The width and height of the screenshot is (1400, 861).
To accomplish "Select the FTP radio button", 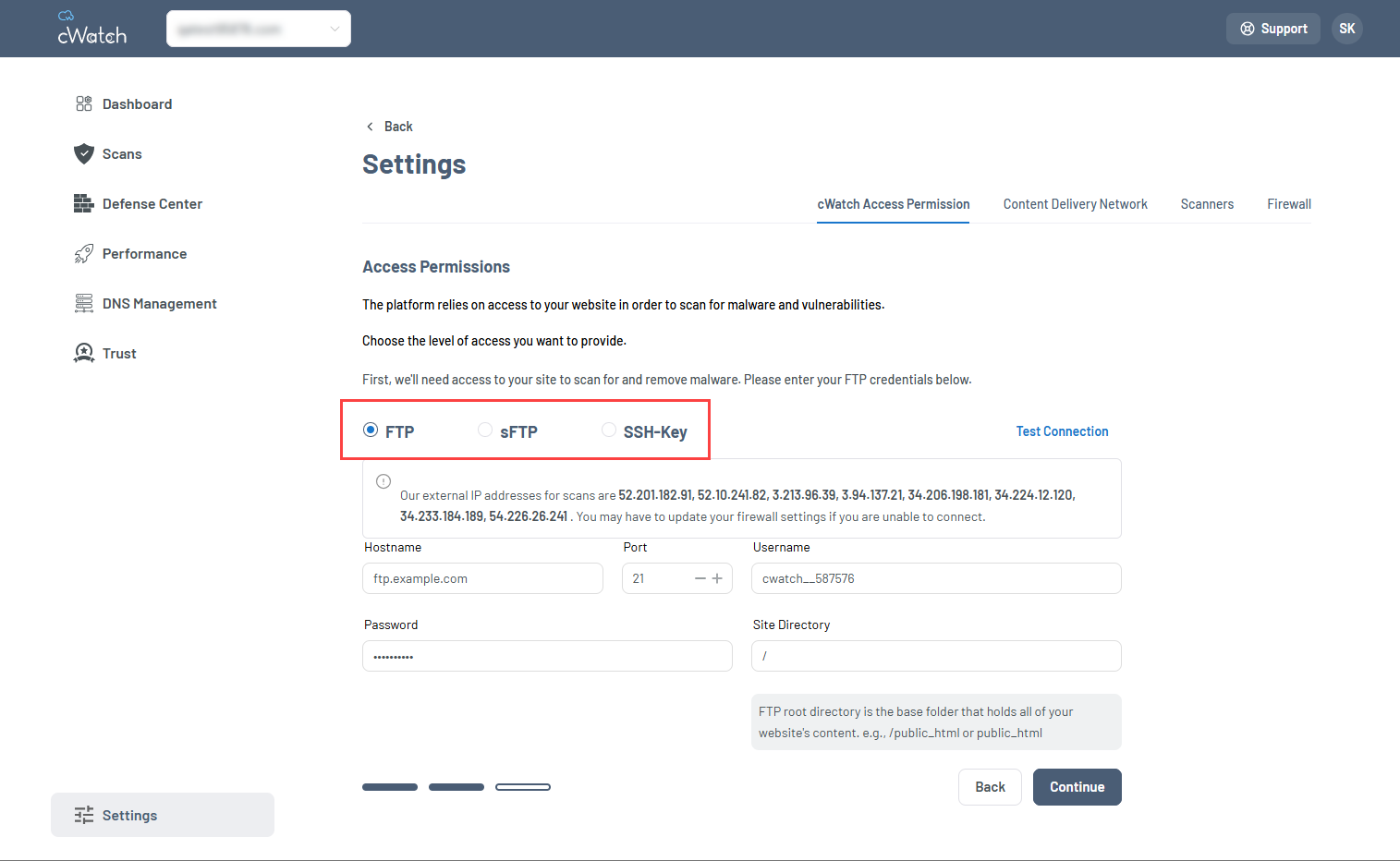I will (x=371, y=430).
